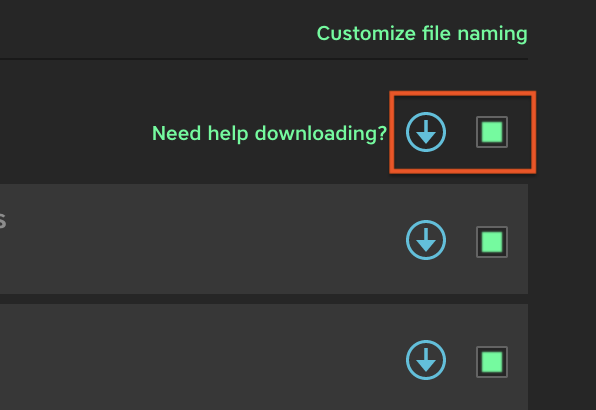This screenshot has height=410, width=596.
Task: Uncheck the middle row's green checkbox
Action: pyautogui.click(x=492, y=242)
